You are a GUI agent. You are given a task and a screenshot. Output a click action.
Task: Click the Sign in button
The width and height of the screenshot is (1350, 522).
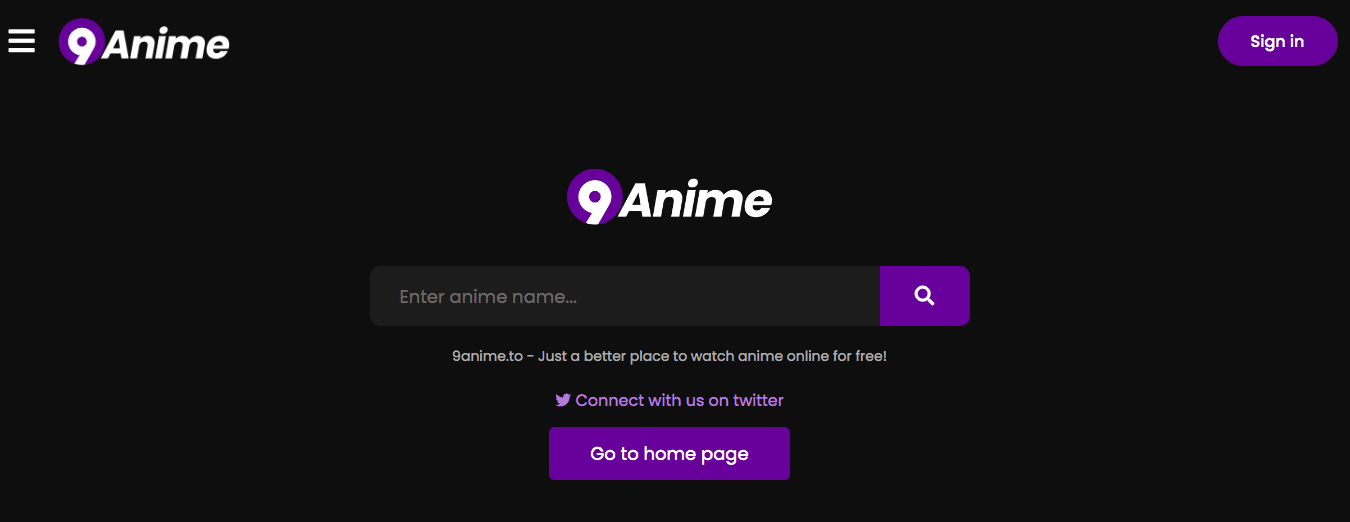[1277, 41]
